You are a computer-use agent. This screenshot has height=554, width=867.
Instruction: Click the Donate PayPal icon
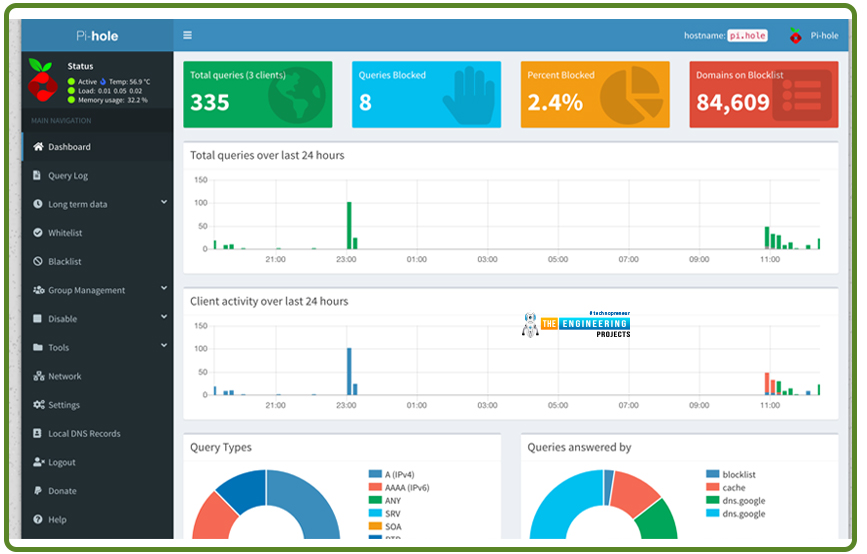[38, 490]
